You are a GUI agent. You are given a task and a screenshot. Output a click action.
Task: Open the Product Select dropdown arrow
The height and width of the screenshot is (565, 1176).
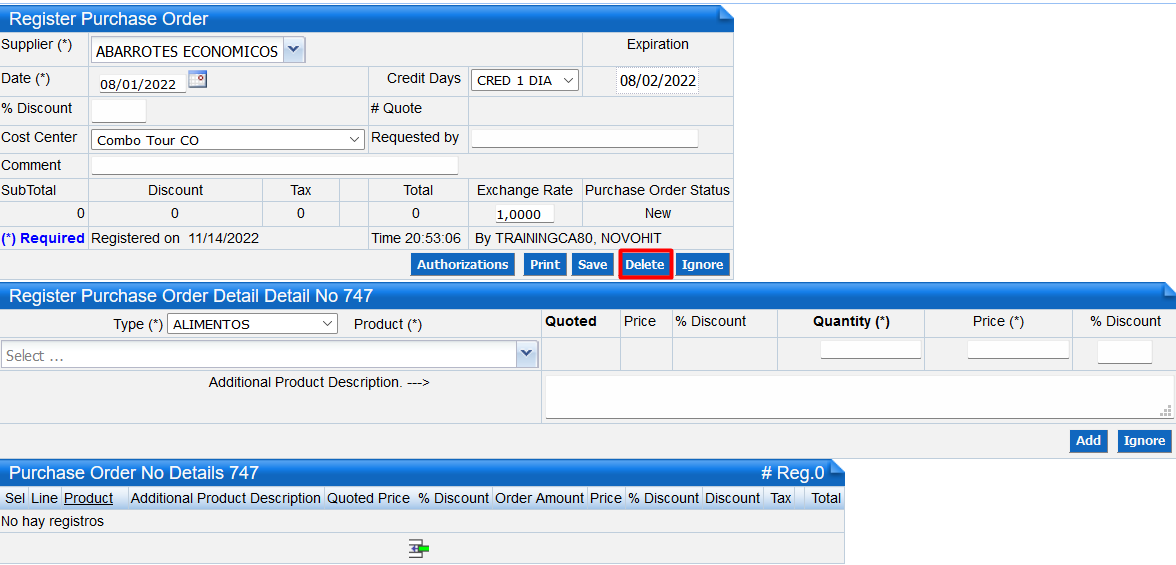pyautogui.click(x=527, y=355)
